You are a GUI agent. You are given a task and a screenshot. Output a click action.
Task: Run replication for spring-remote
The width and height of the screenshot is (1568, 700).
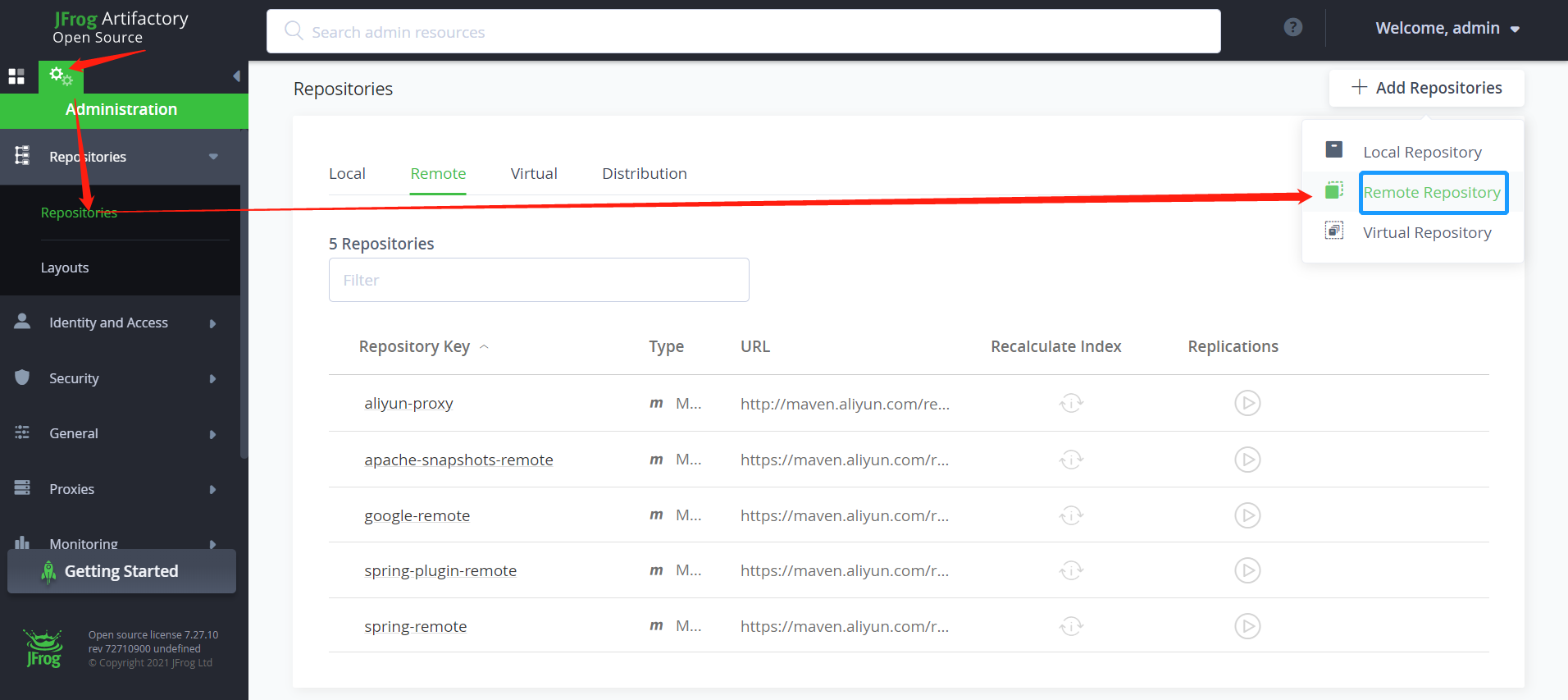click(1247, 626)
